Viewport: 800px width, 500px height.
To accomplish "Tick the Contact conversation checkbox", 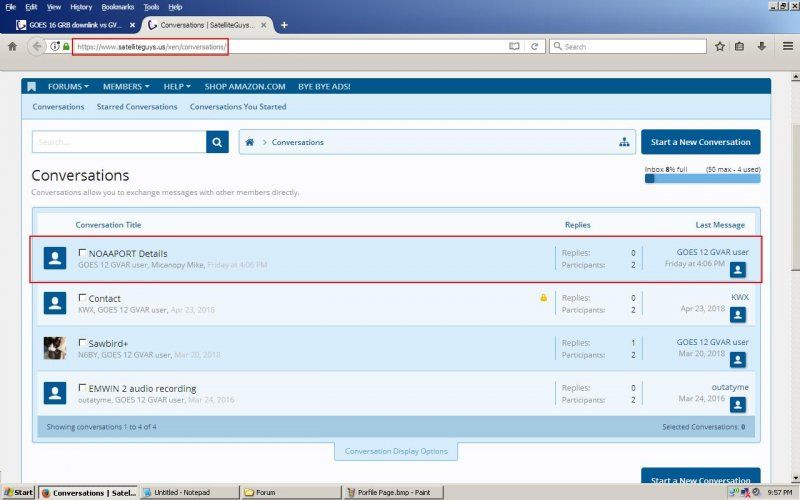I will pos(82,297).
